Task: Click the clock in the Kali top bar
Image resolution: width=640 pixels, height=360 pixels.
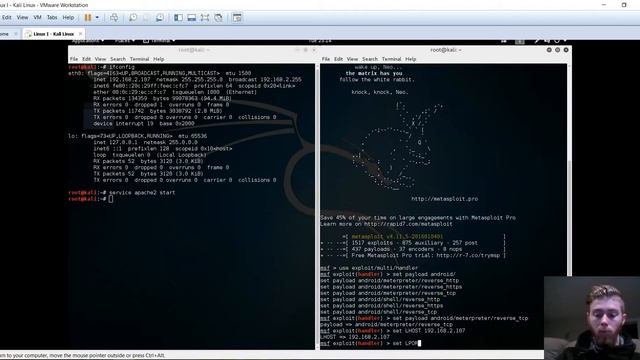Action: [320, 41]
